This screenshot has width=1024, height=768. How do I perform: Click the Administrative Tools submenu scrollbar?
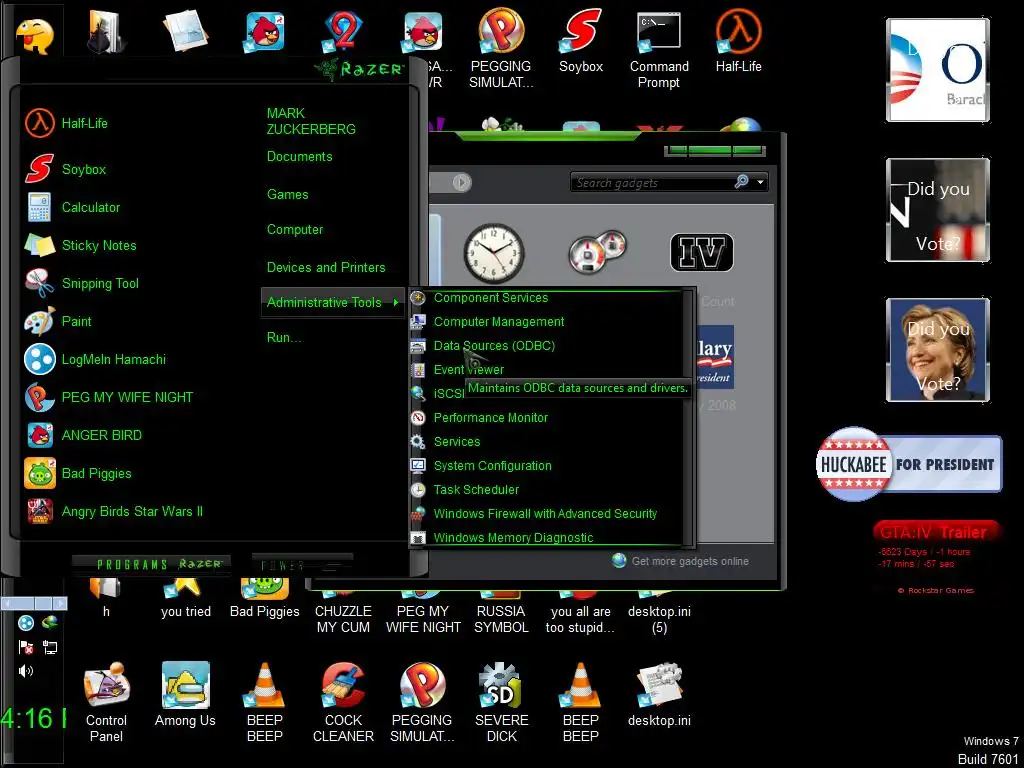click(x=688, y=418)
